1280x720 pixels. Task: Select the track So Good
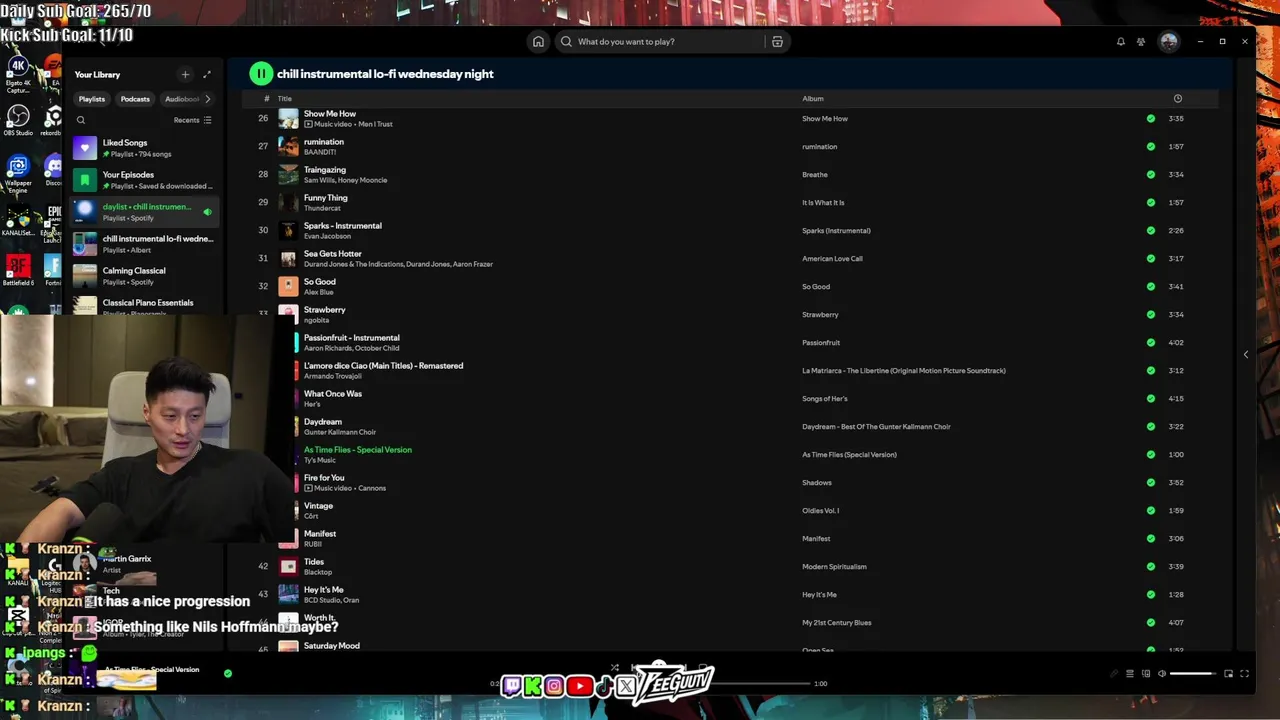tap(320, 282)
